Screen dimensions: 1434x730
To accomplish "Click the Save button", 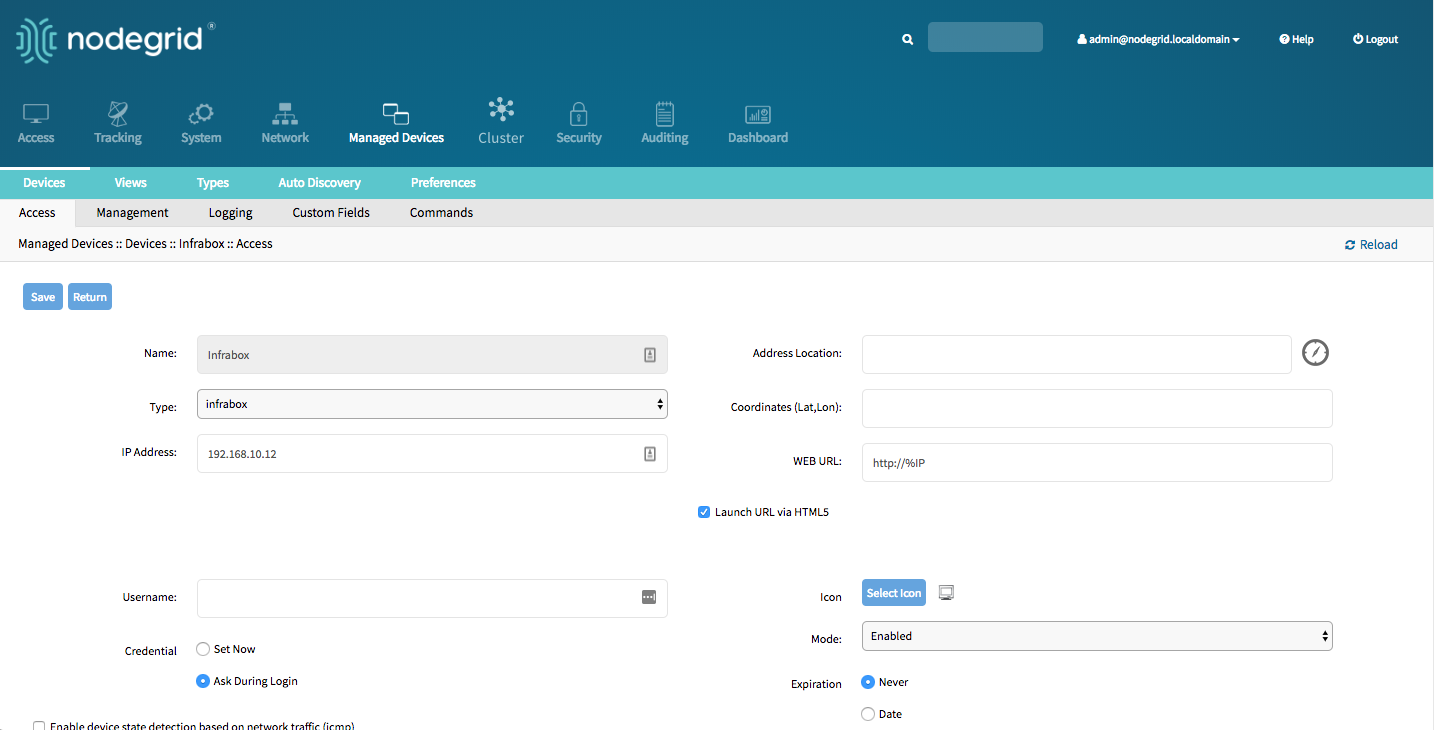I will coord(43,297).
